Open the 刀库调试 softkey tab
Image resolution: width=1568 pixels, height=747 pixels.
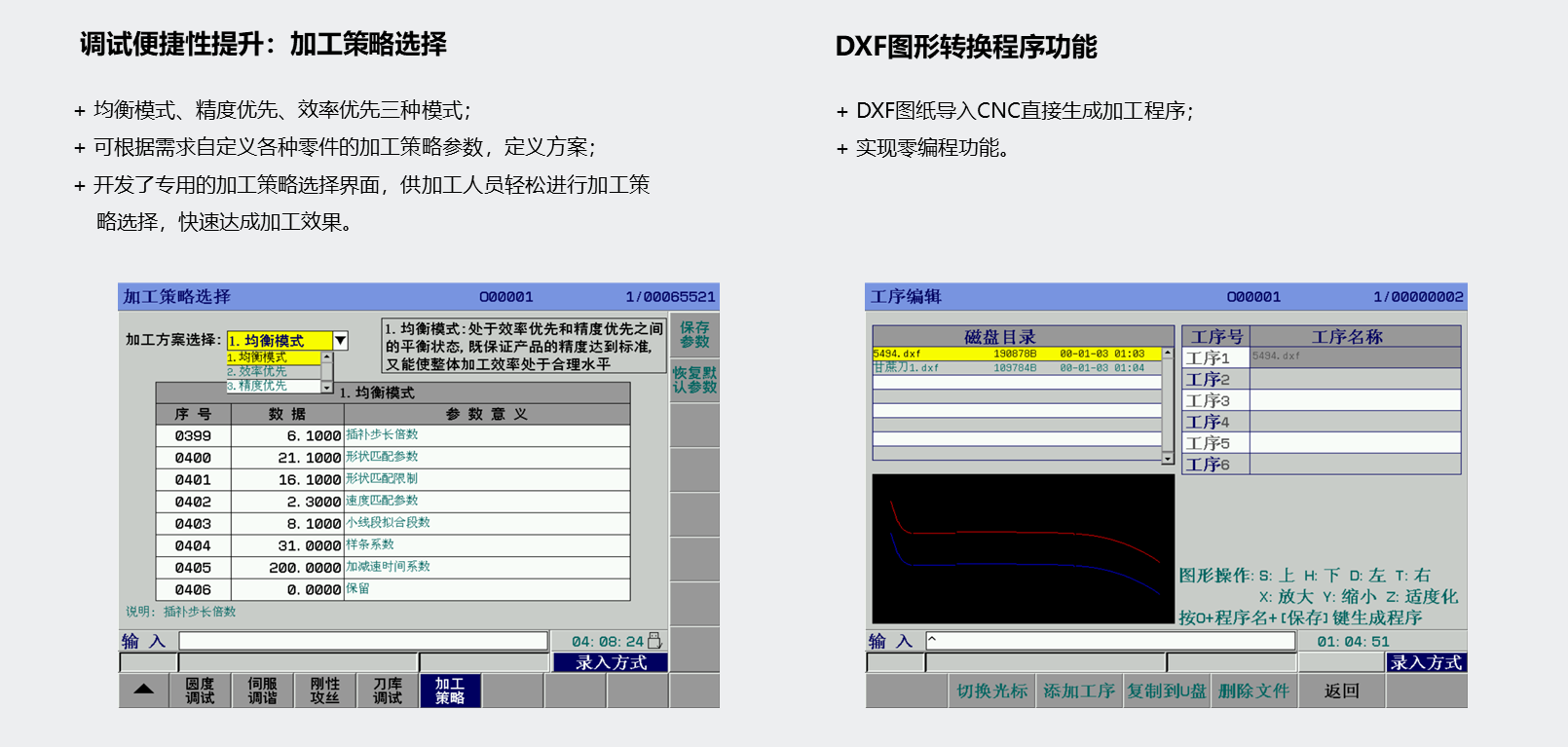(387, 691)
